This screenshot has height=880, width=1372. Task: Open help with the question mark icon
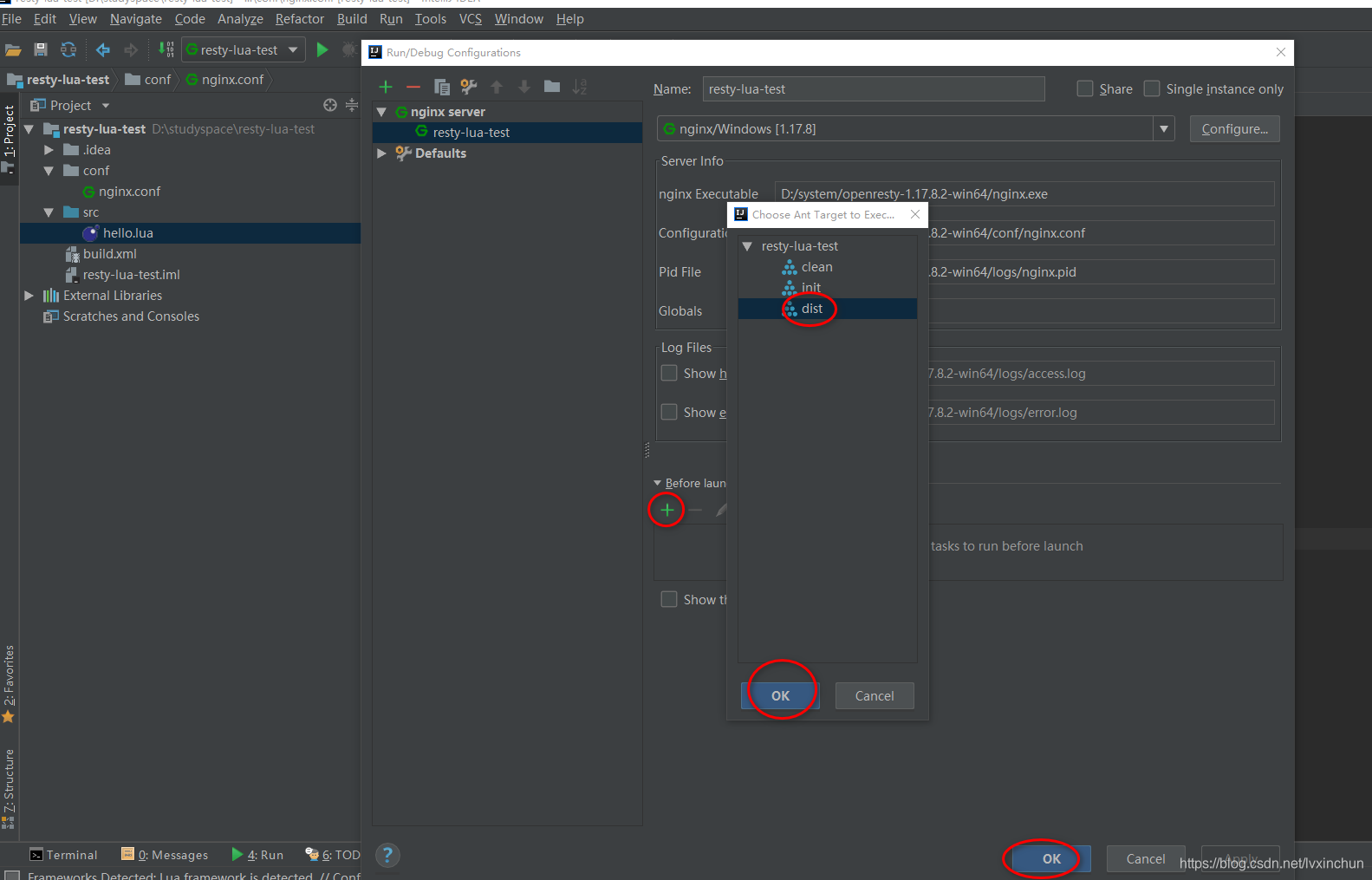(x=388, y=856)
